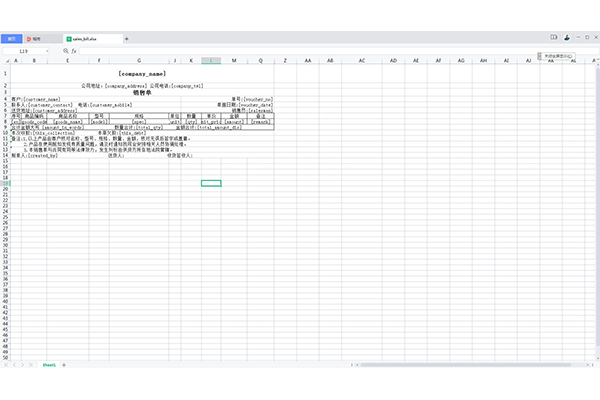Click the vertical scrollbar down arrow
Image resolution: width=600 pixels, height=400 pixels.
coord(598,358)
